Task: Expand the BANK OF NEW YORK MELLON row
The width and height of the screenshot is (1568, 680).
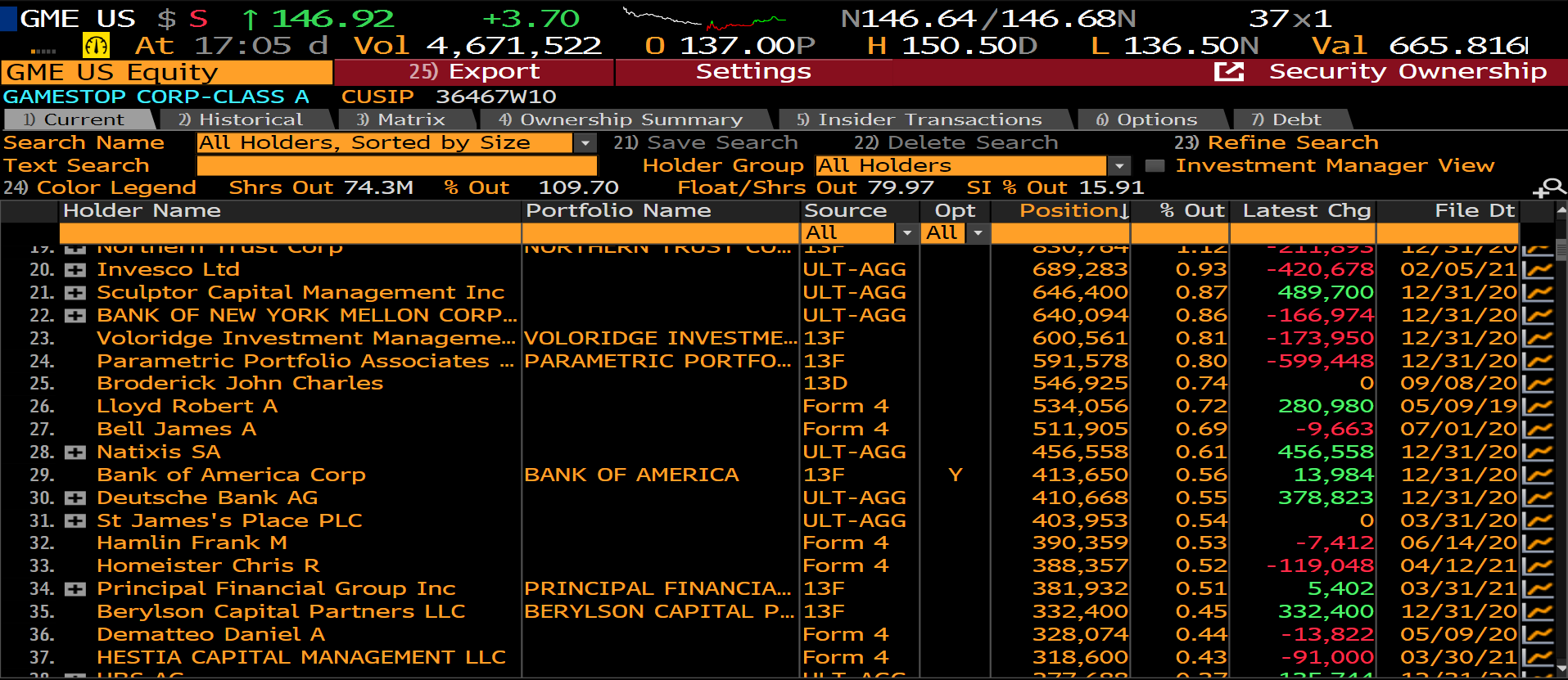Action: coord(75,316)
